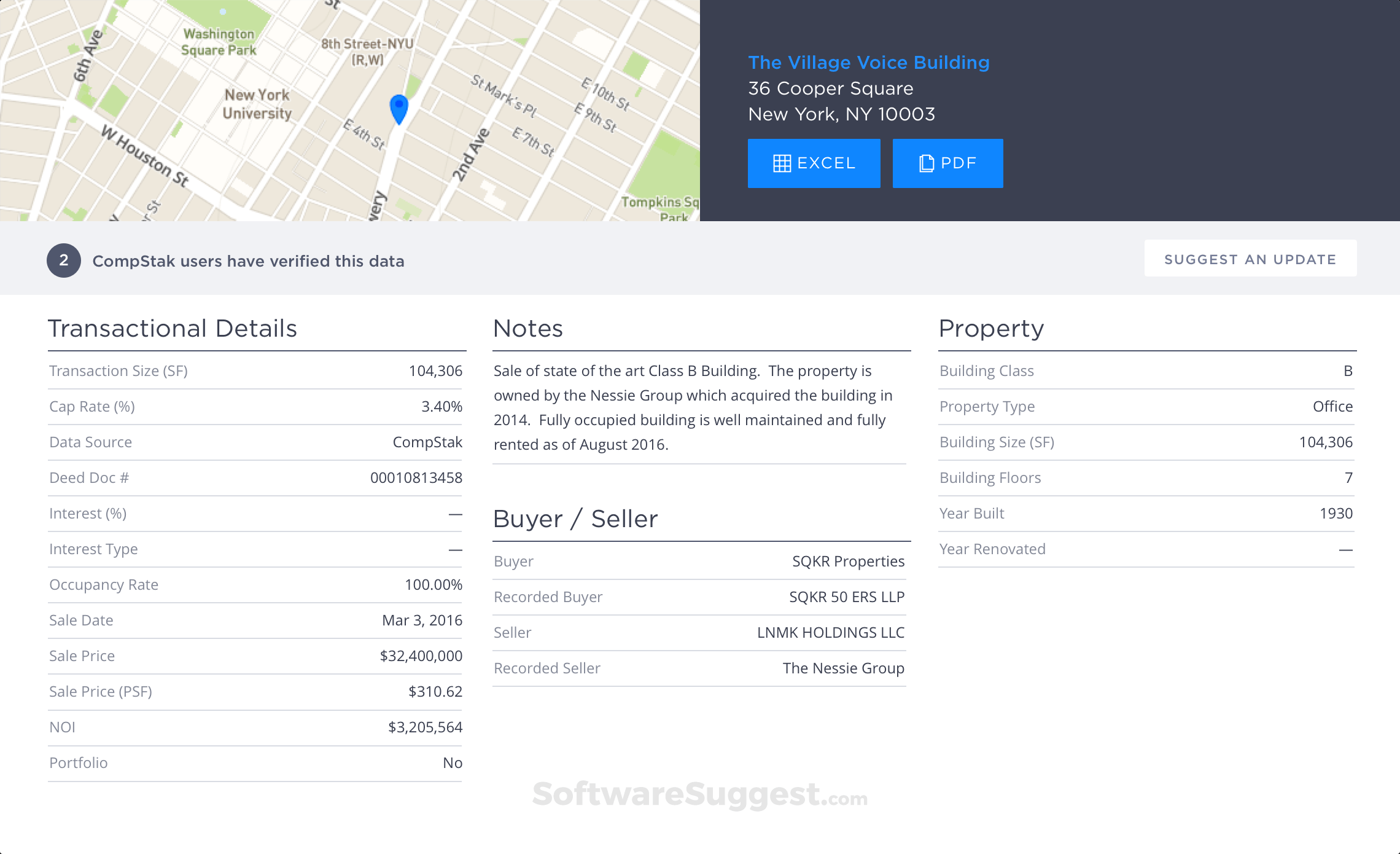This screenshot has width=1400, height=854.
Task: Select the Sale Price value $32,400,000
Action: click(419, 656)
